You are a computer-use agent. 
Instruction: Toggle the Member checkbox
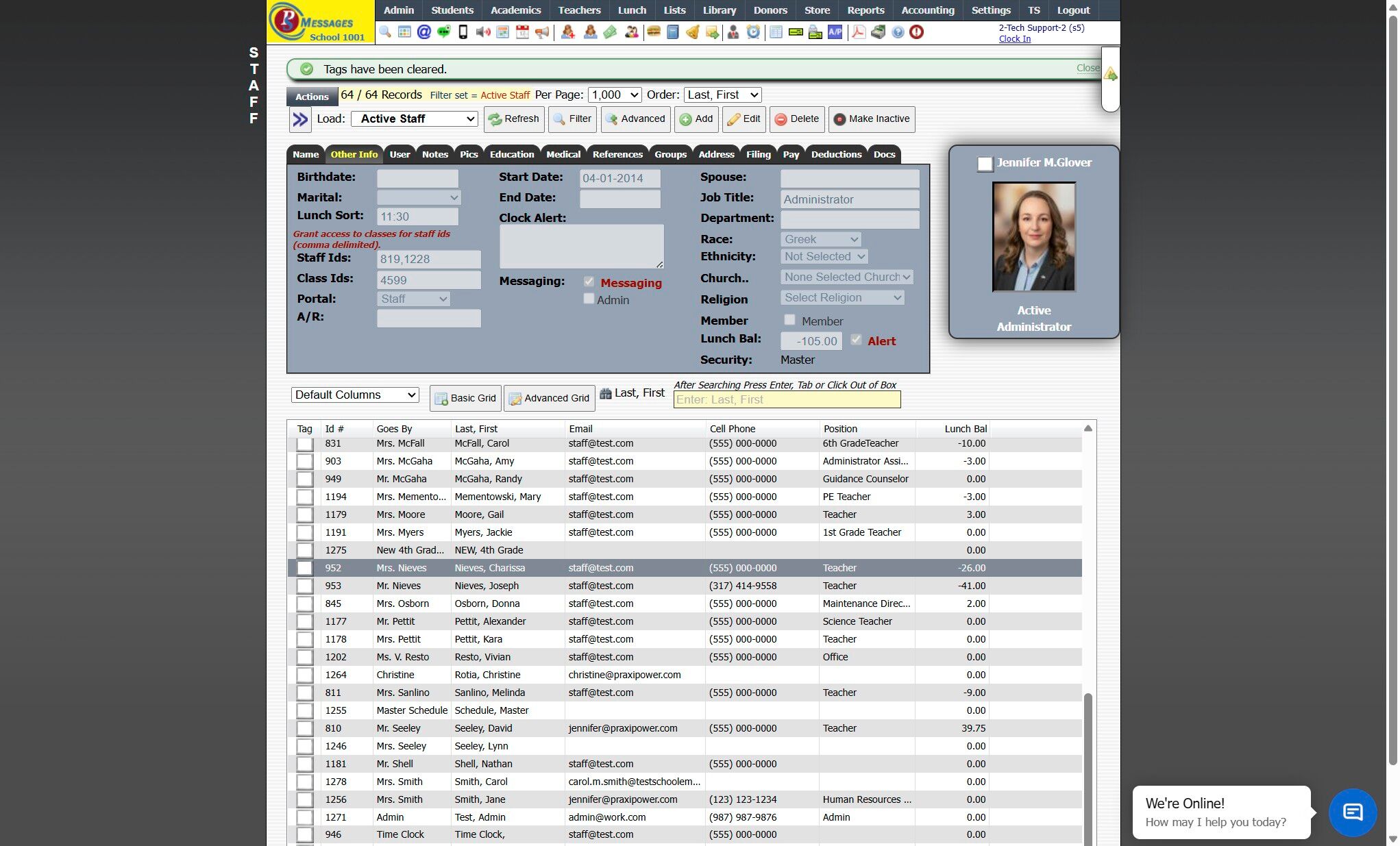point(790,320)
